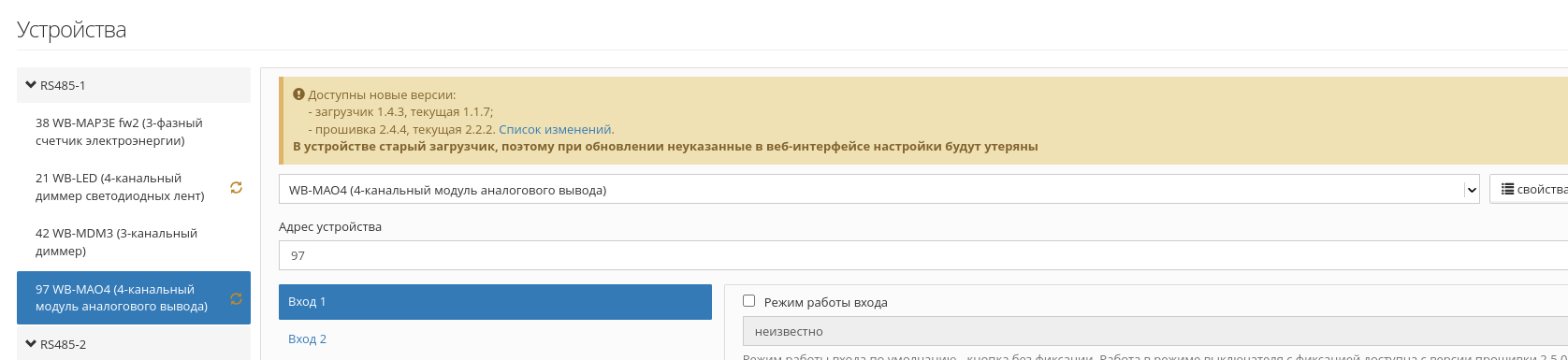Click the Адрес устройства address field
Viewport: 1568px width, 360px height.
pyautogui.click(x=923, y=255)
